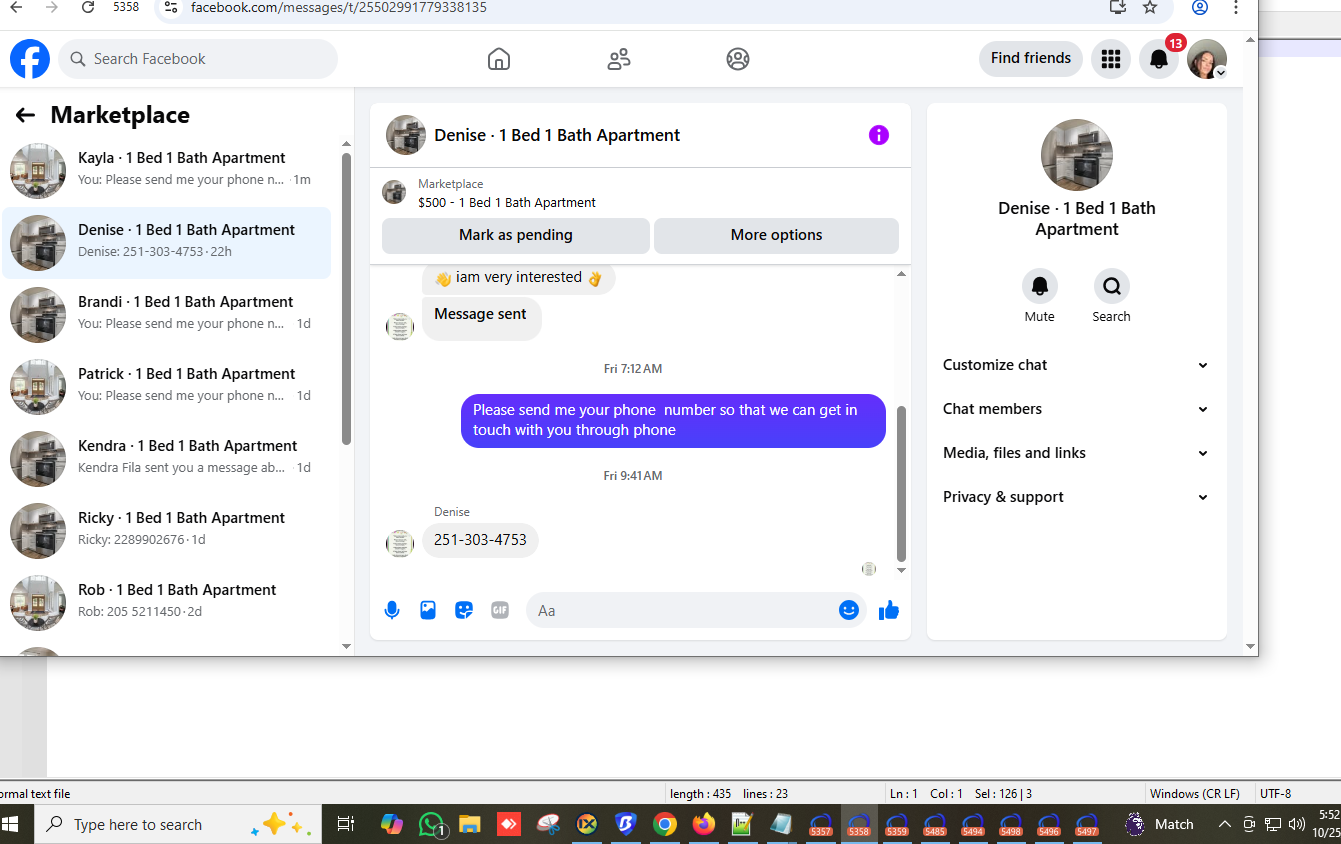Navigate back in the browser
The height and width of the screenshot is (844, 1341).
click(16, 8)
